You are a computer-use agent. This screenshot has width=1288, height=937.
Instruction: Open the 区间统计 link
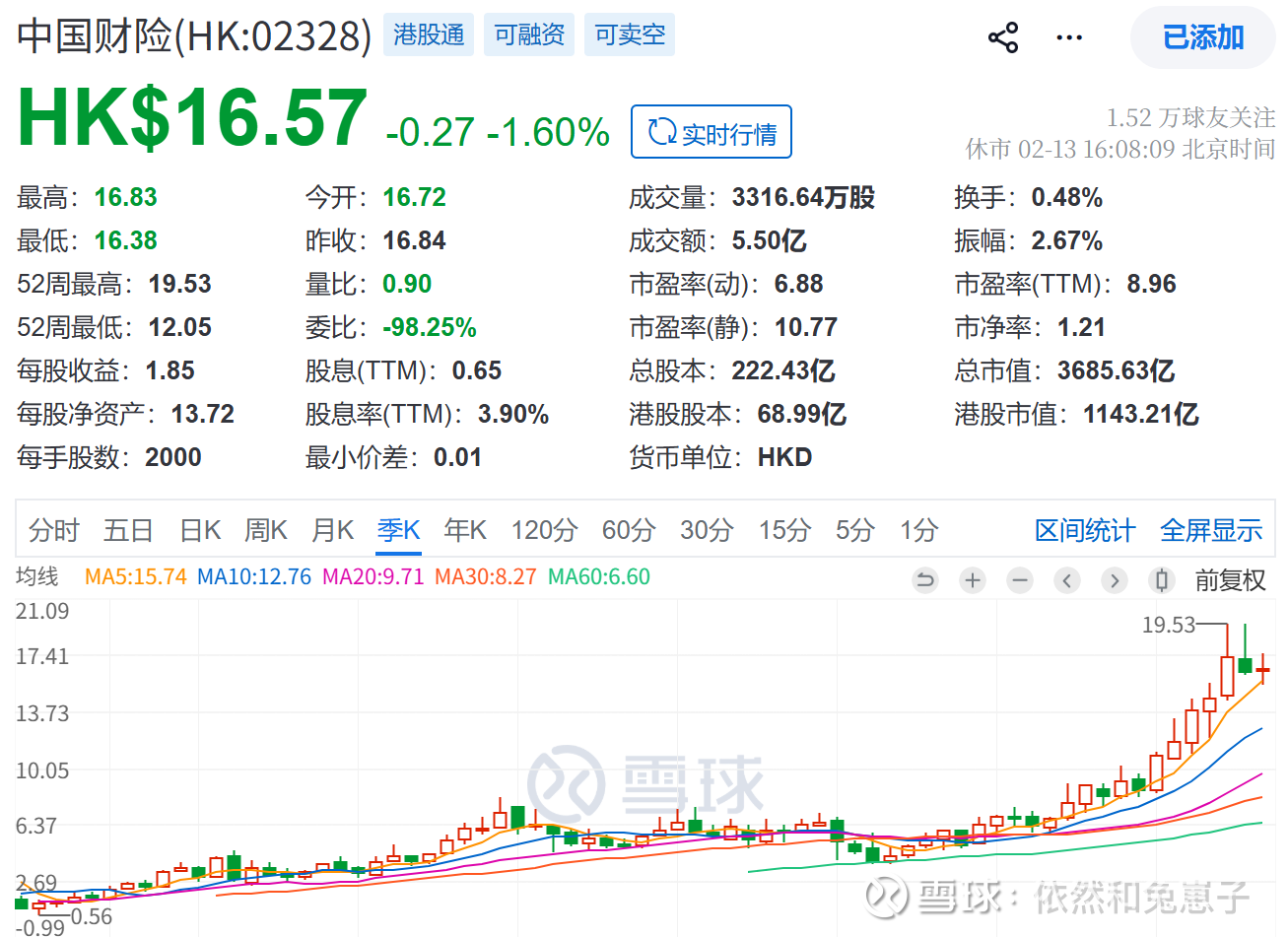click(x=1085, y=530)
